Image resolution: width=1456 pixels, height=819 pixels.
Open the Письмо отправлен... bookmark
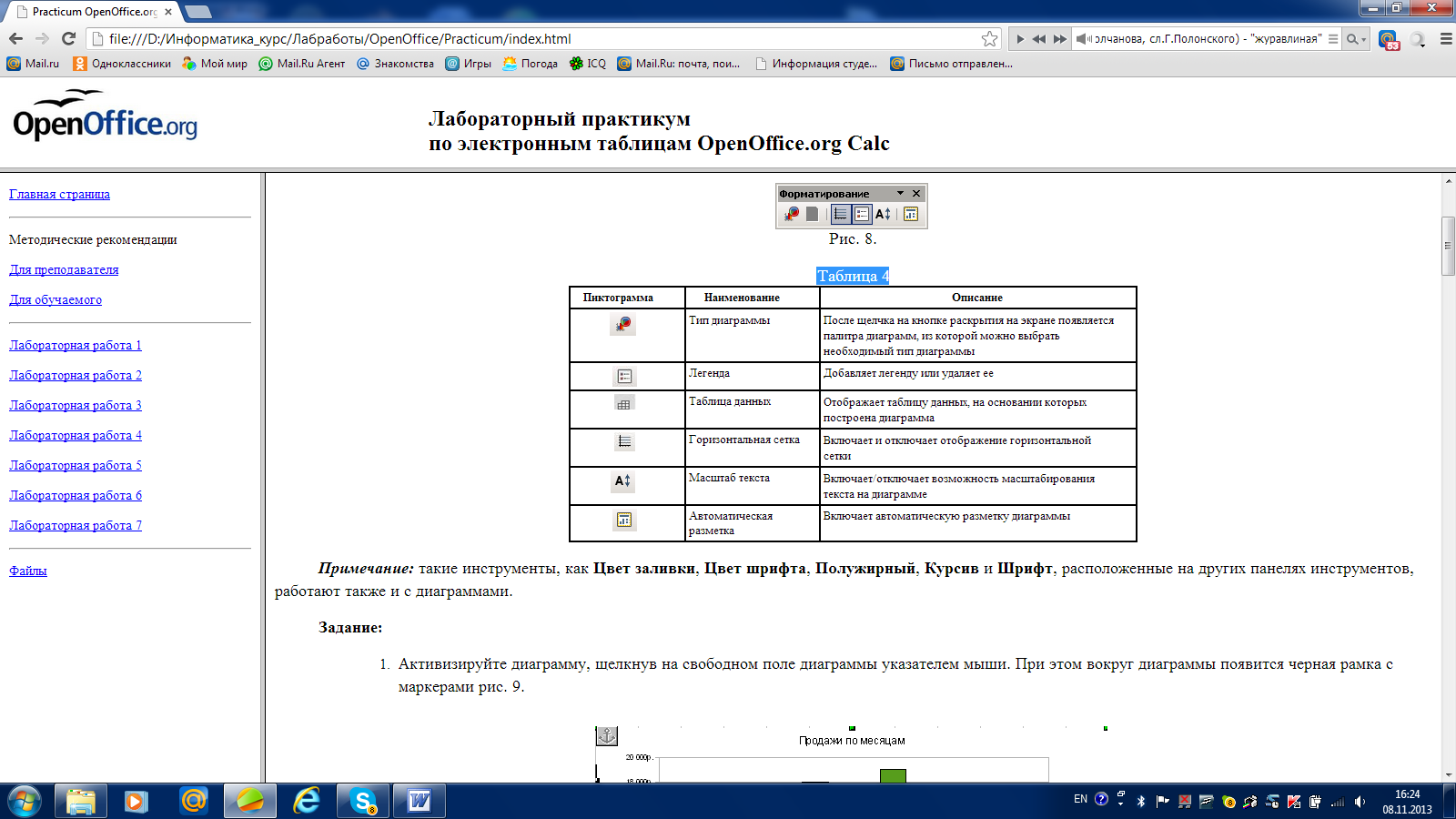(951, 64)
